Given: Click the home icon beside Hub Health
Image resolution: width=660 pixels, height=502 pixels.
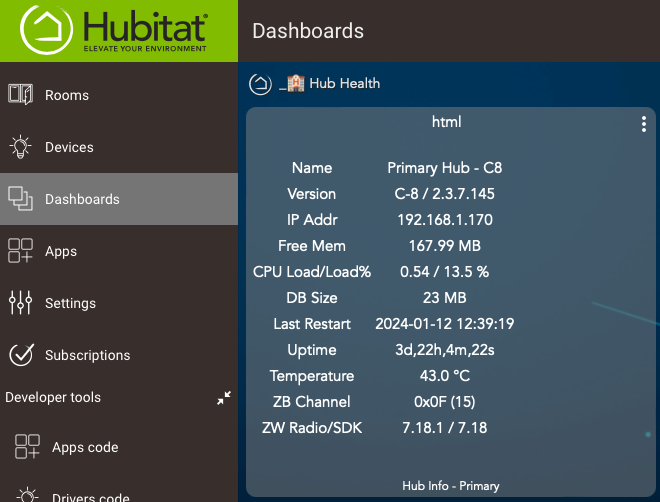Looking at the screenshot, I should tap(260, 84).
